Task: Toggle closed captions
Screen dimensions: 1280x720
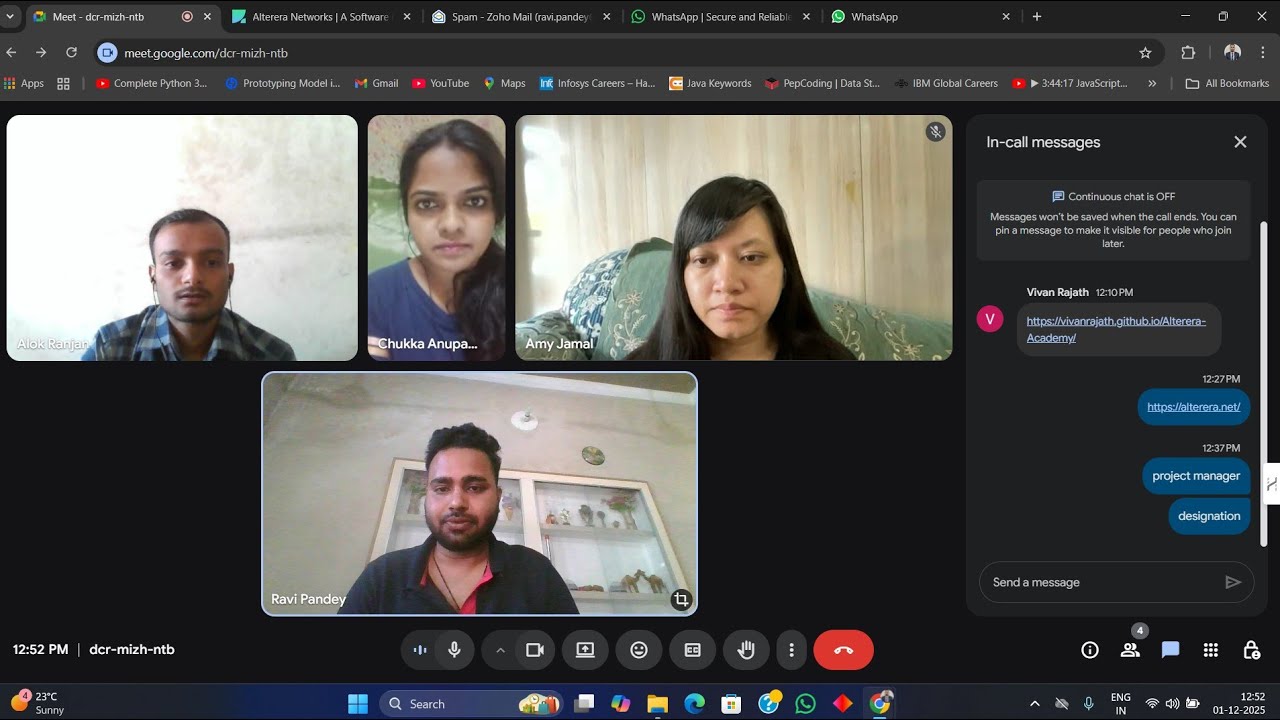Action: coord(692,650)
